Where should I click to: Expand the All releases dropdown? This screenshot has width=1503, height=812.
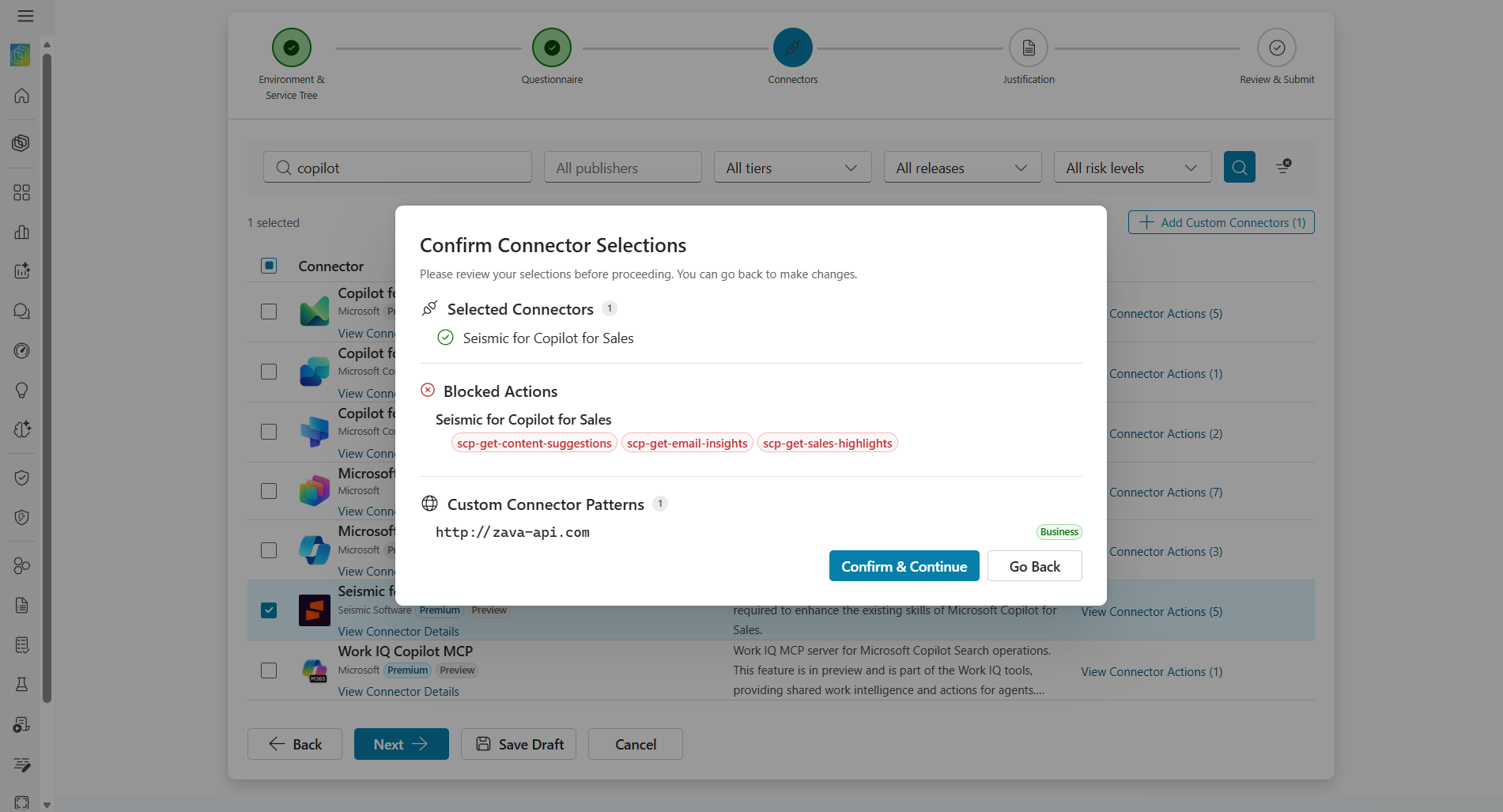coord(962,168)
